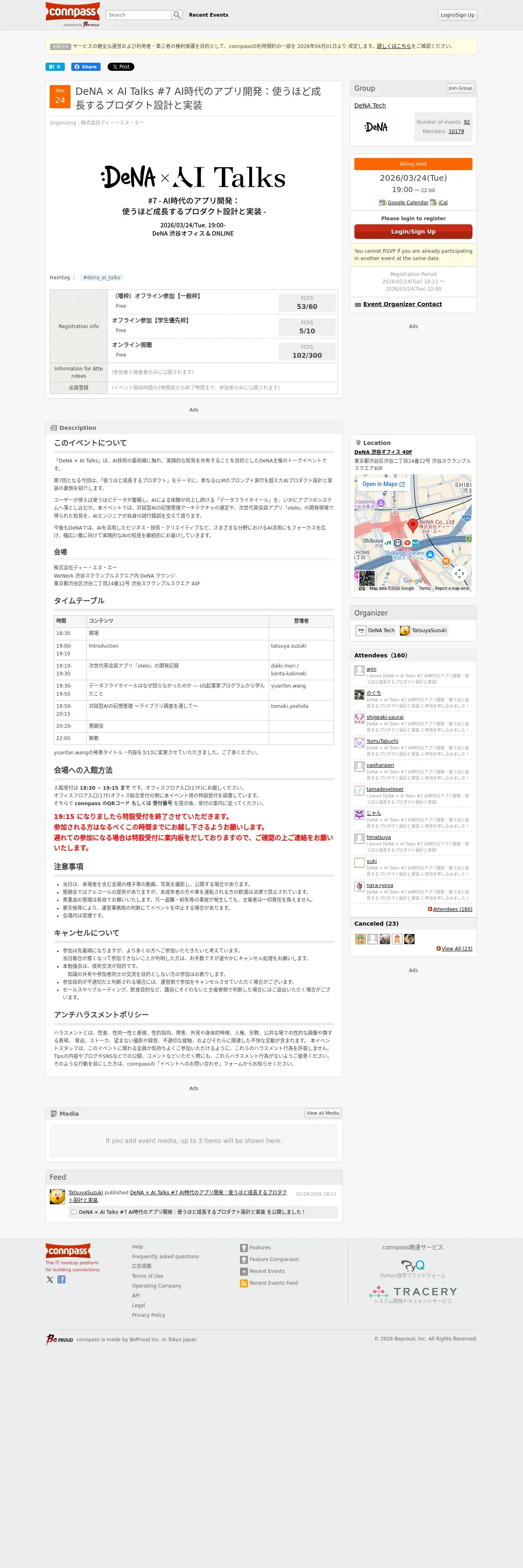Select the tomoki.yoshida speaker cell
The width and height of the screenshot is (523, 1568).
tap(301, 710)
